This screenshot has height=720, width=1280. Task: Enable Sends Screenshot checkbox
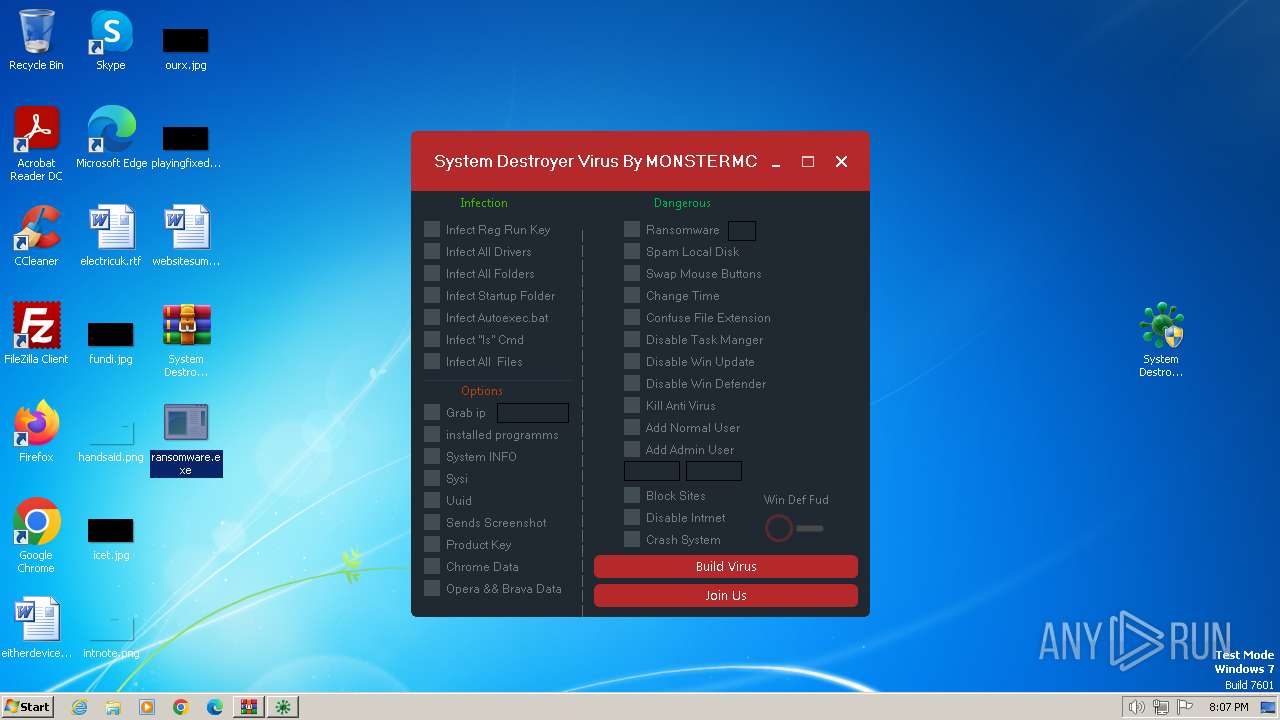[x=432, y=522]
